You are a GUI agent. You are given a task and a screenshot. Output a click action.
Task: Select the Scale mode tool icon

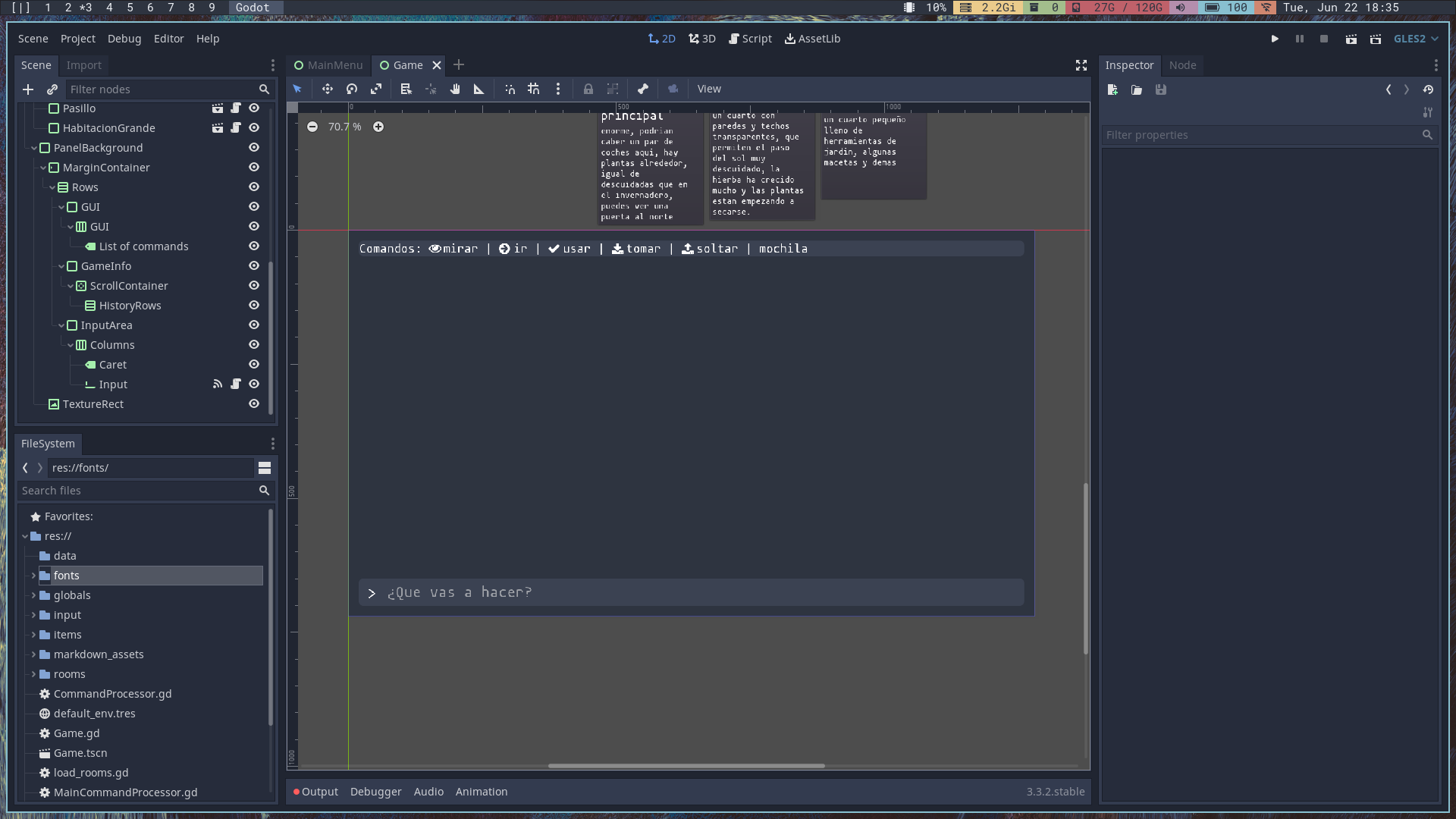376,89
